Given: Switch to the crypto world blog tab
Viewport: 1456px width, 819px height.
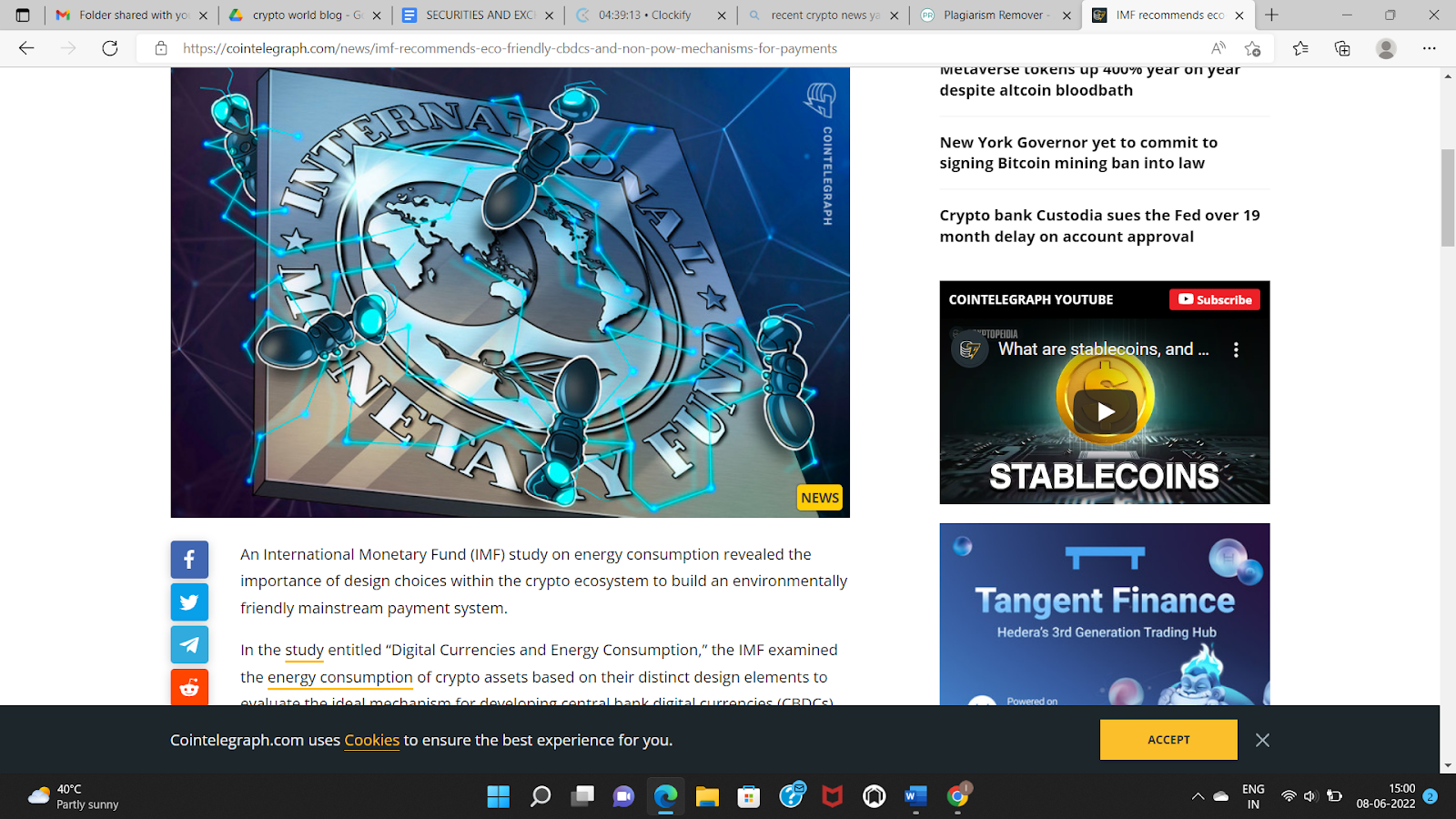Looking at the screenshot, I should pos(306,15).
